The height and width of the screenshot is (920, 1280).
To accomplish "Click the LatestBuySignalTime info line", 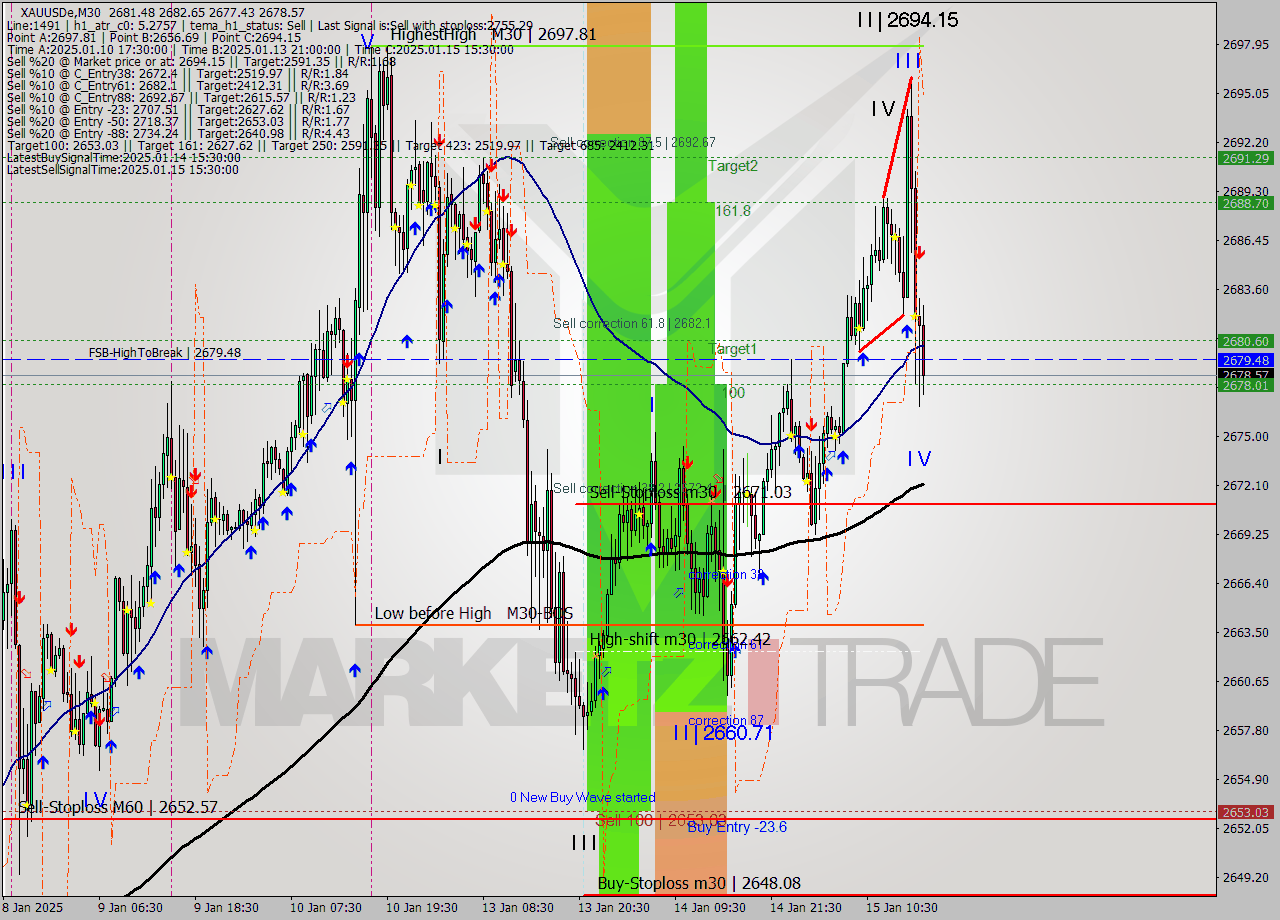I will (123, 157).
